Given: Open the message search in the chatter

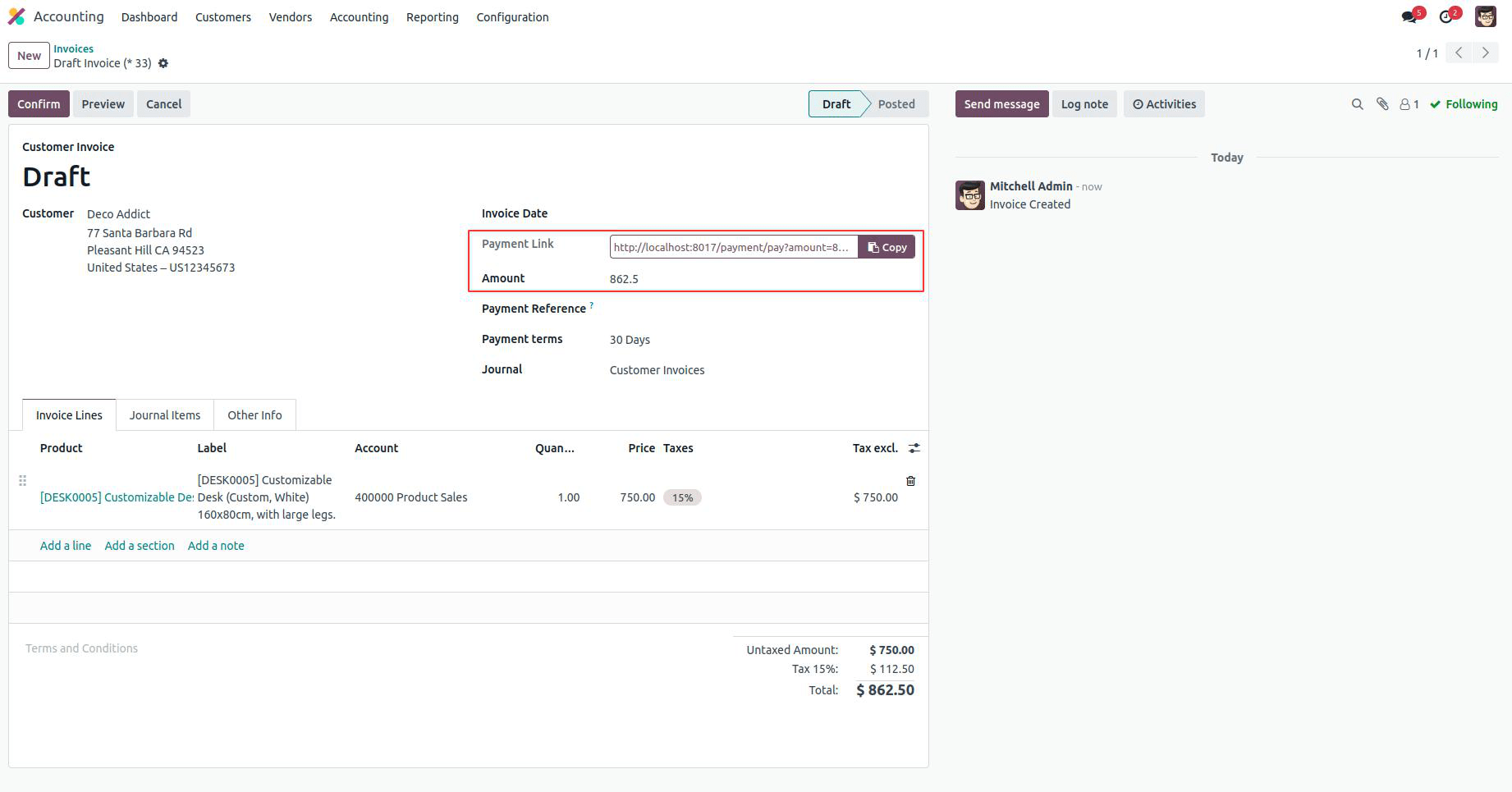Looking at the screenshot, I should 1358,104.
